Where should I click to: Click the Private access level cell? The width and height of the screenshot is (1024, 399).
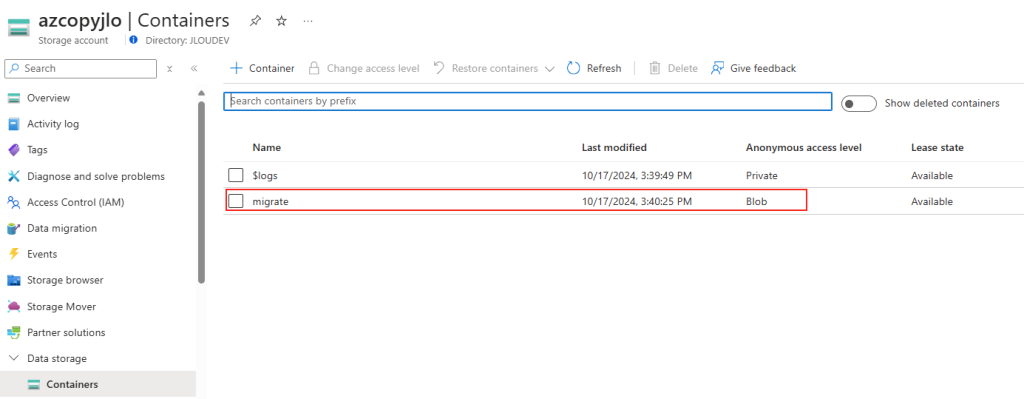(x=761, y=176)
